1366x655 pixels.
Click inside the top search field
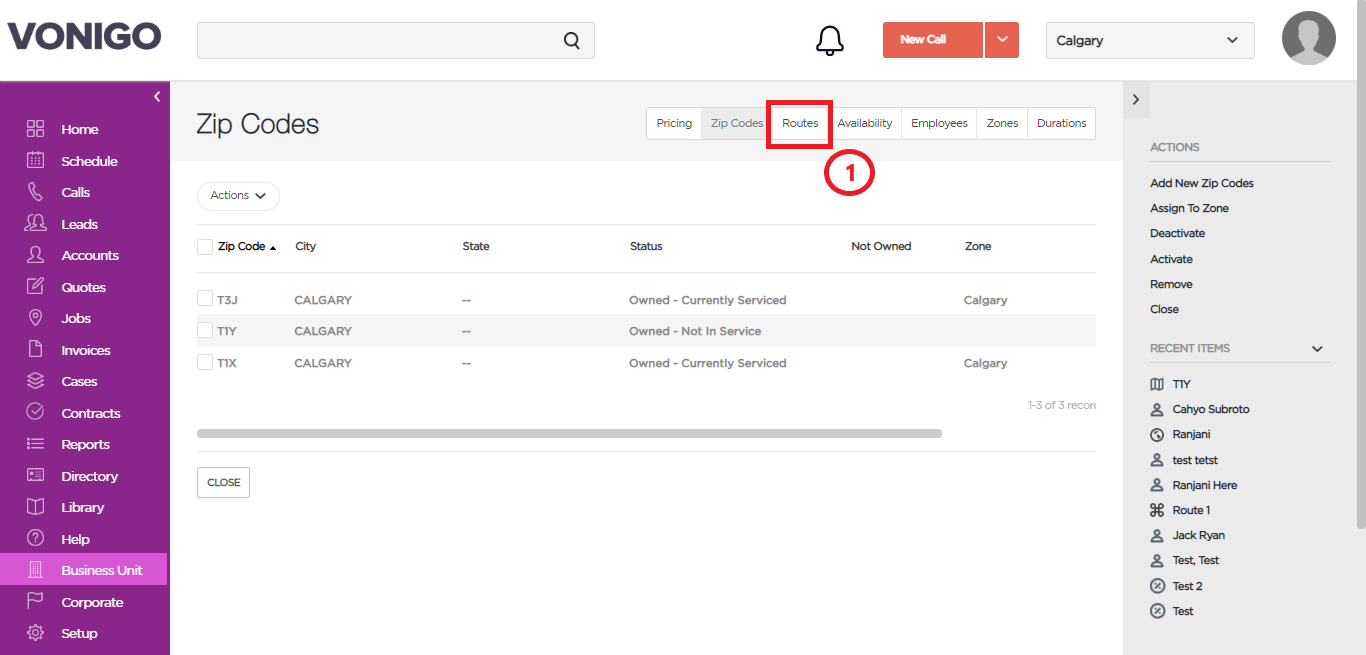click(380, 41)
